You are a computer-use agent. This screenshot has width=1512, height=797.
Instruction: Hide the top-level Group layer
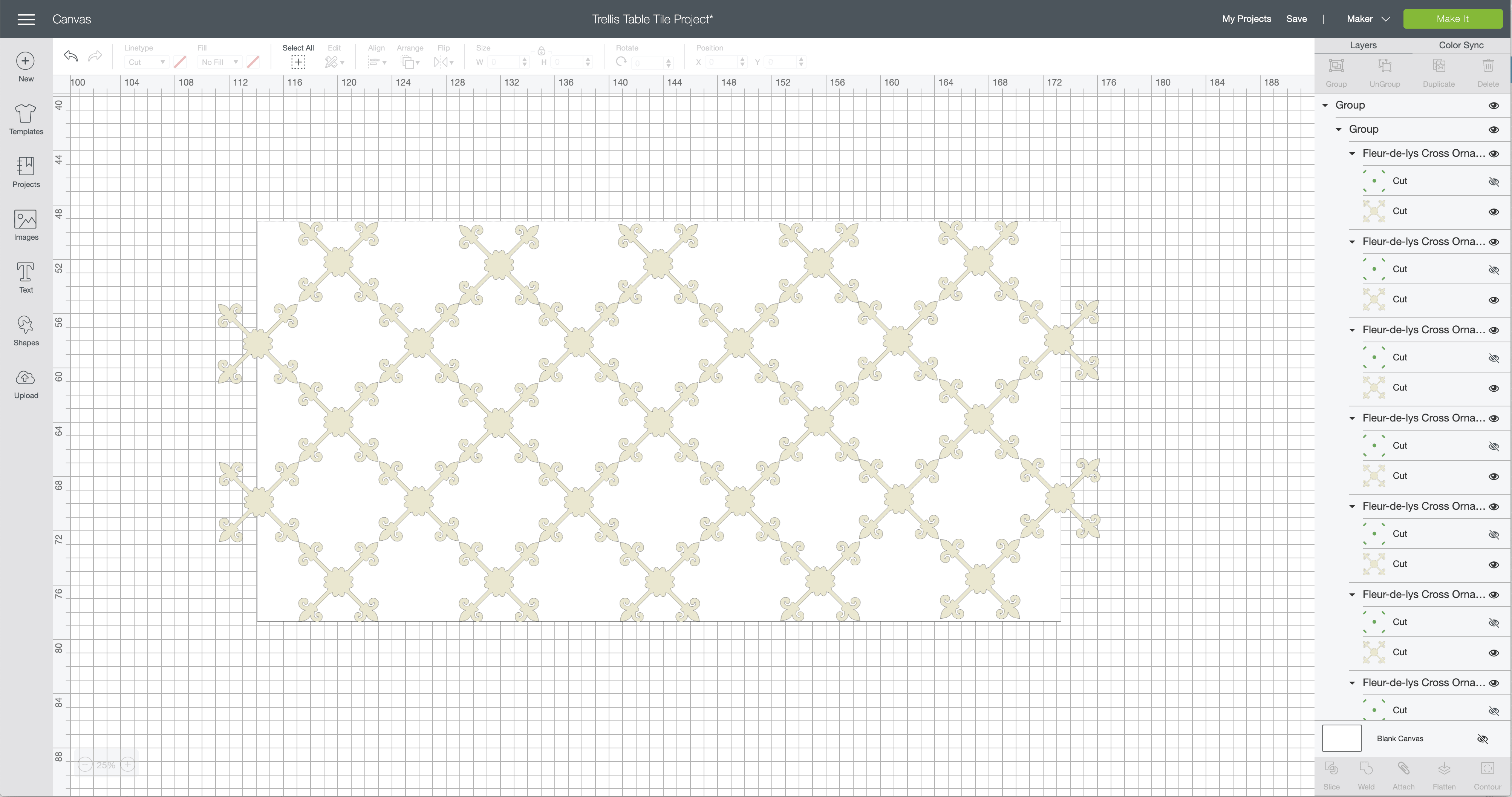click(1494, 106)
